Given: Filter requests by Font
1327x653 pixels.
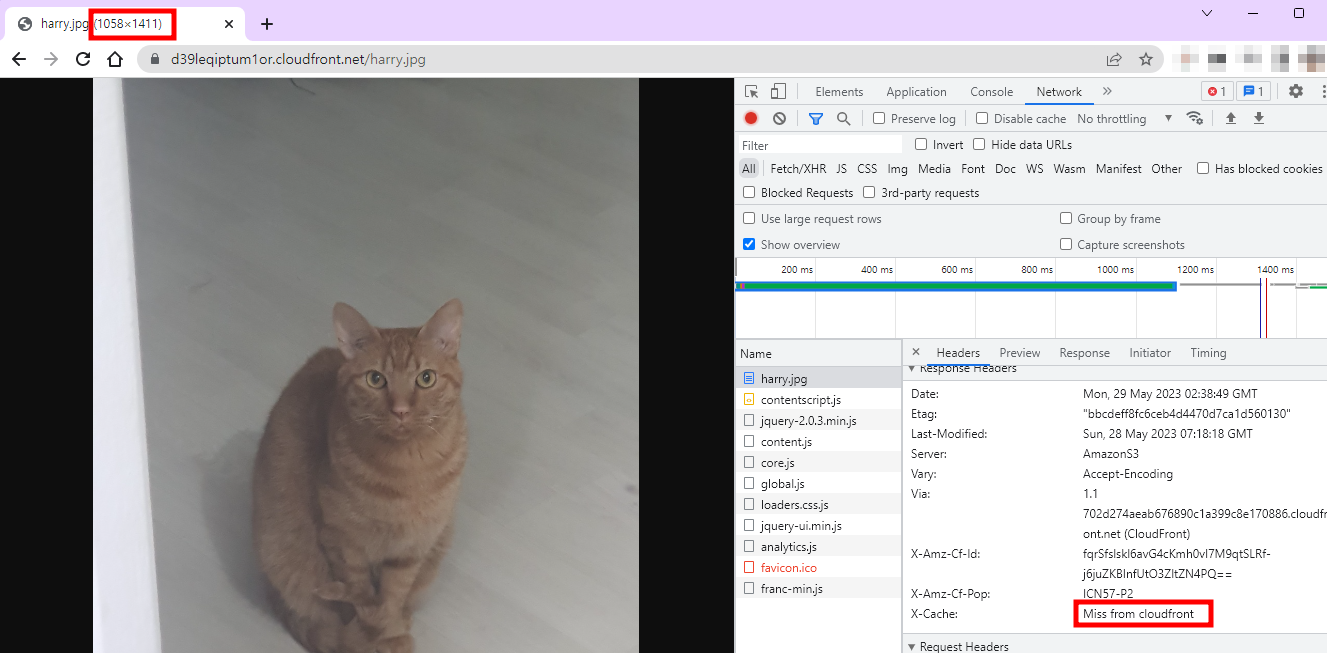Looking at the screenshot, I should pyautogui.click(x=973, y=168).
